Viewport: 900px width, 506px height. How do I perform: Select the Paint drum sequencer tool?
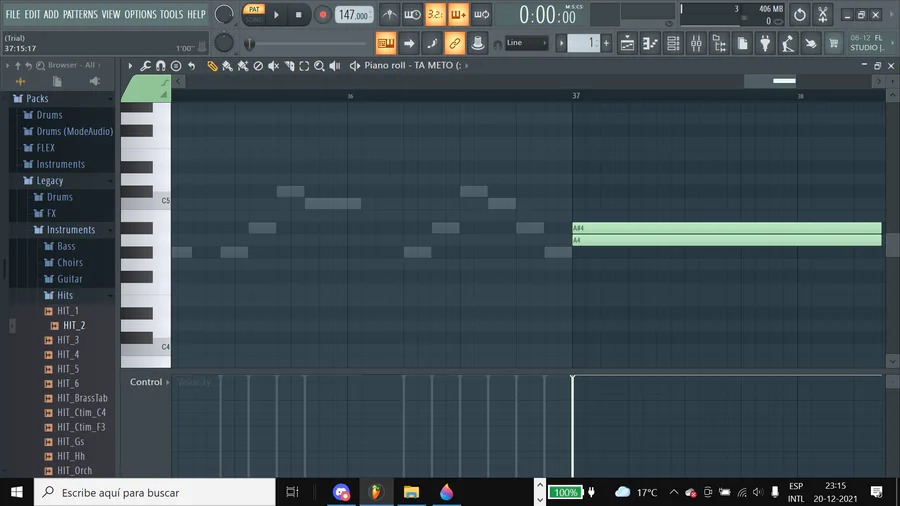[243, 66]
